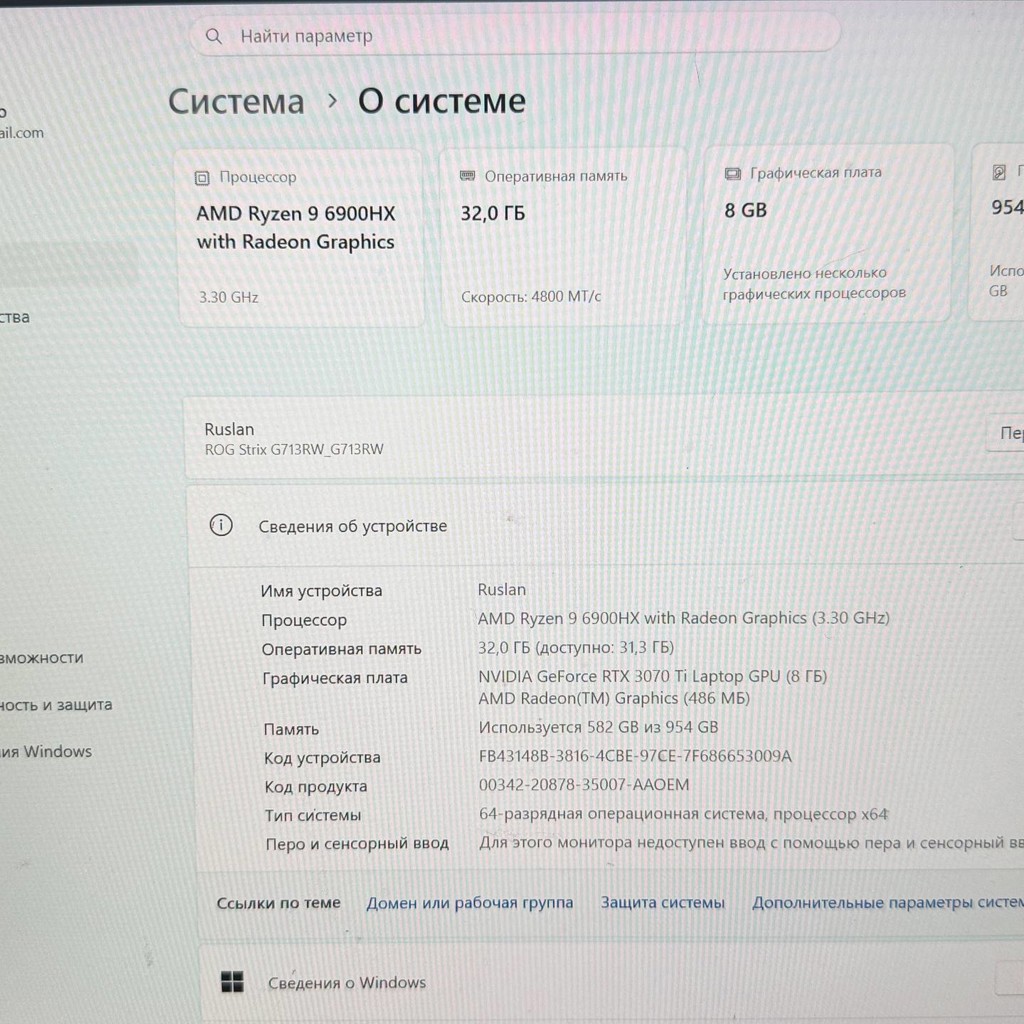
Task: Click the search magnifier icon
Action: [214, 36]
